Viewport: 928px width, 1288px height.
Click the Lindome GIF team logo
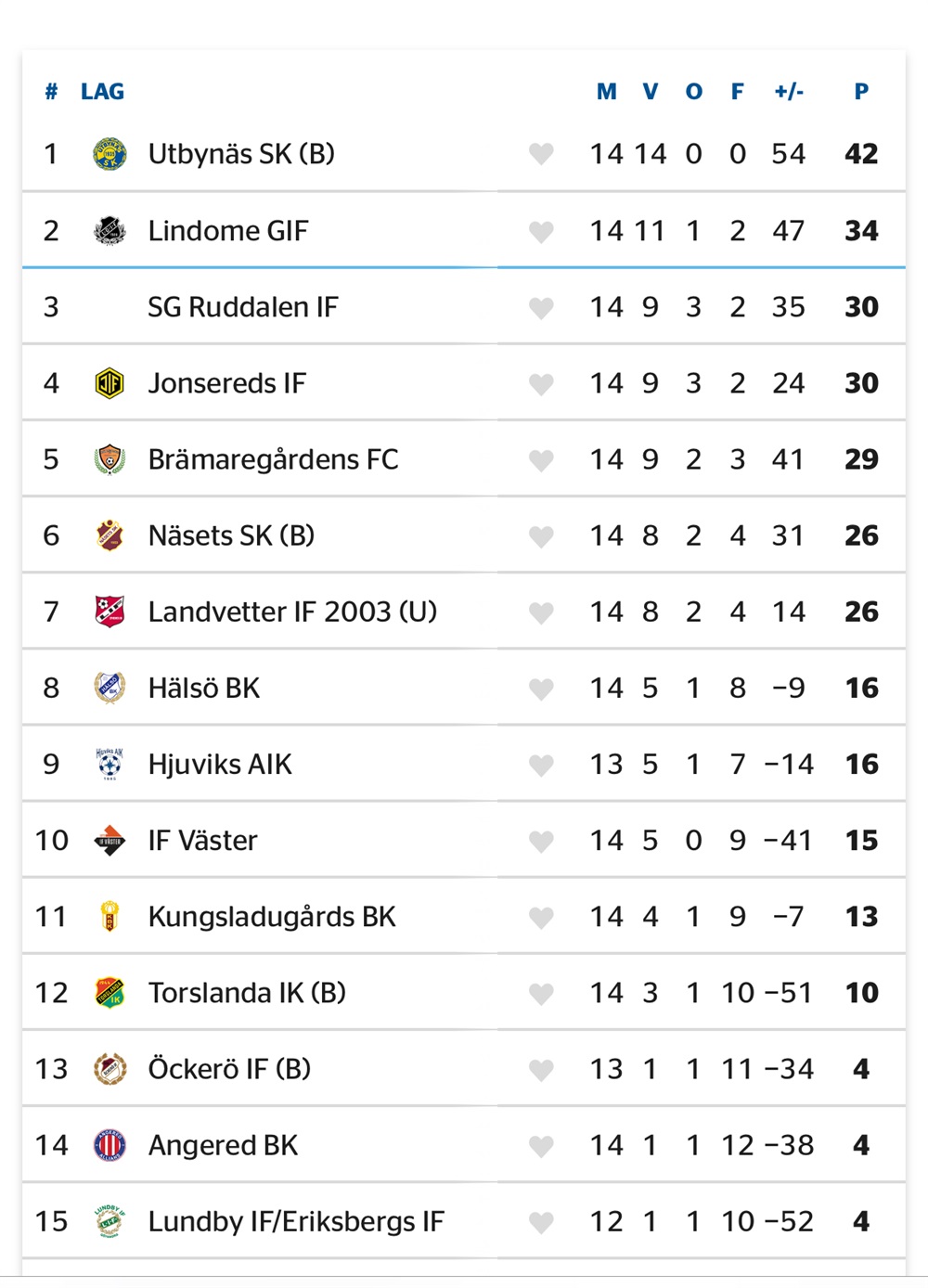click(110, 230)
